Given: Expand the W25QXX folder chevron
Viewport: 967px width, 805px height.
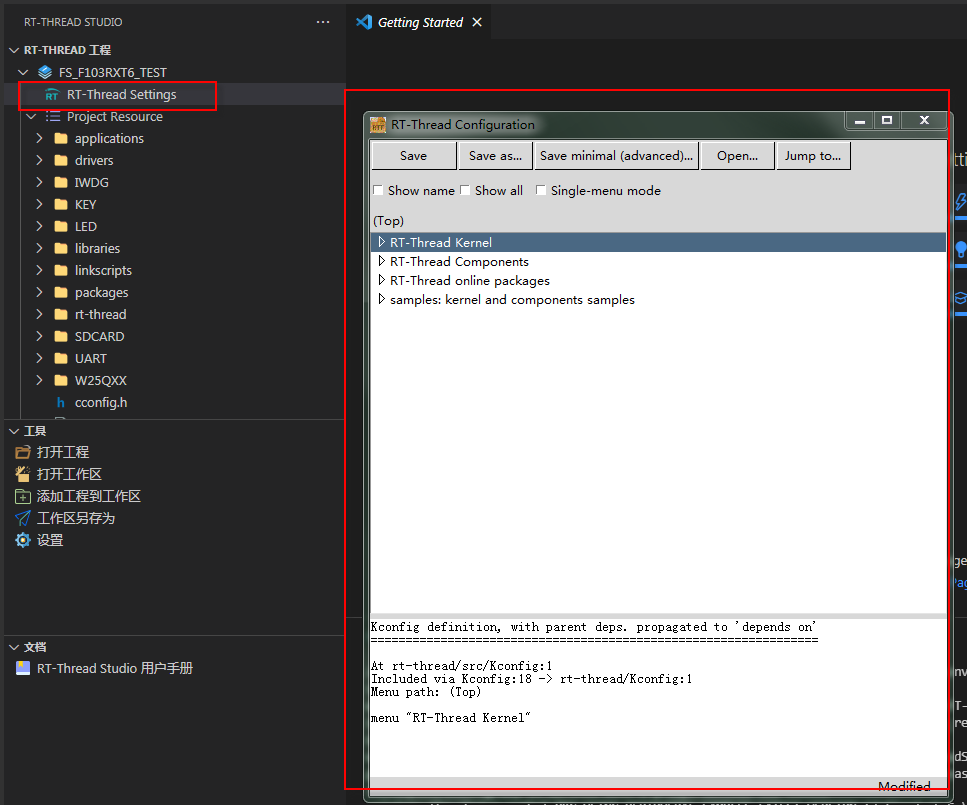Looking at the screenshot, I should click(x=39, y=381).
